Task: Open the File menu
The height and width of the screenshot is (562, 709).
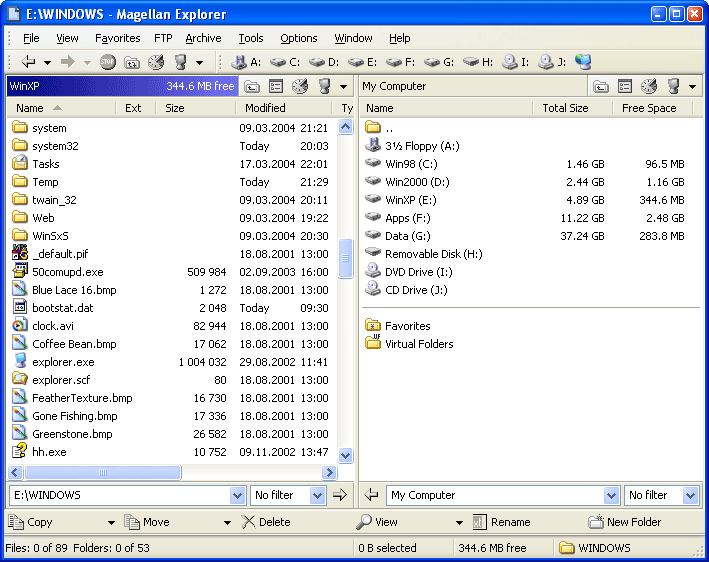Action: pyautogui.click(x=31, y=38)
